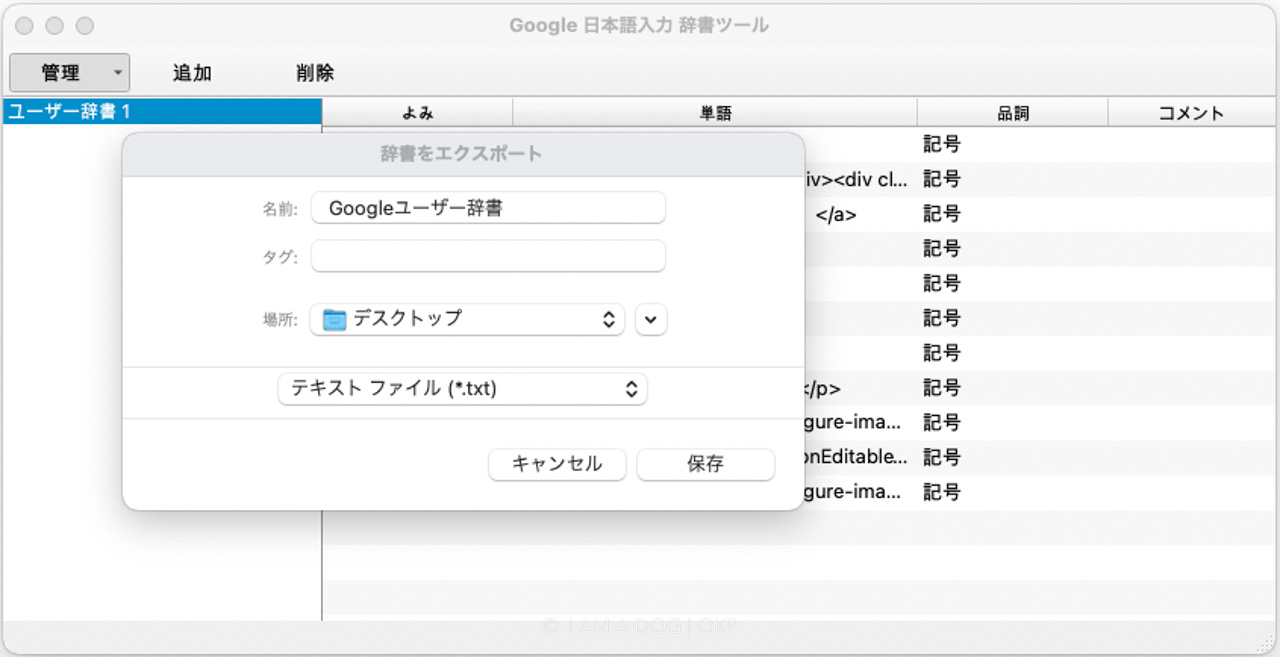Select ユーザー辞書 1 in the sidebar
This screenshot has width=1280, height=657.
(162, 111)
